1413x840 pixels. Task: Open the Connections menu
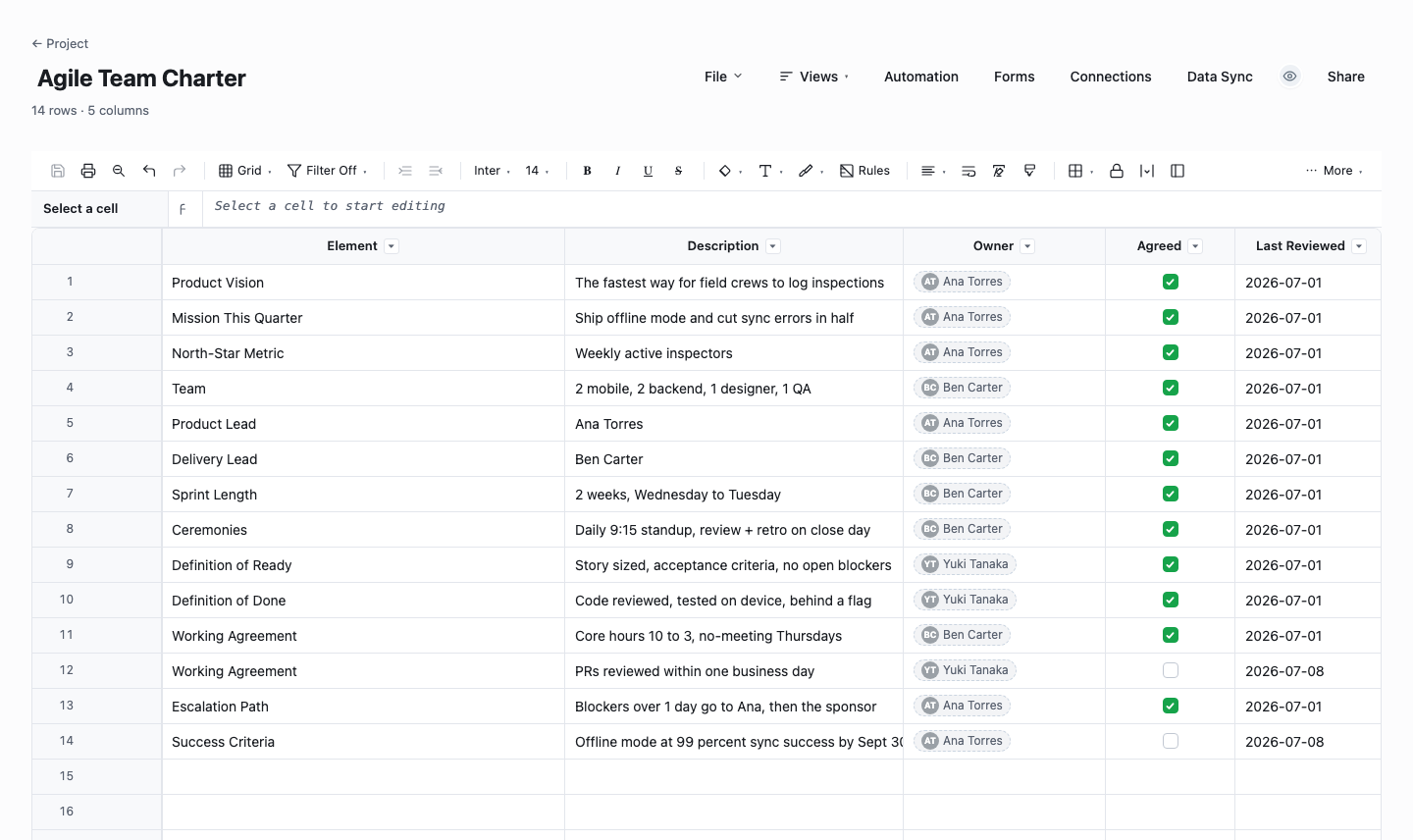(x=1111, y=77)
